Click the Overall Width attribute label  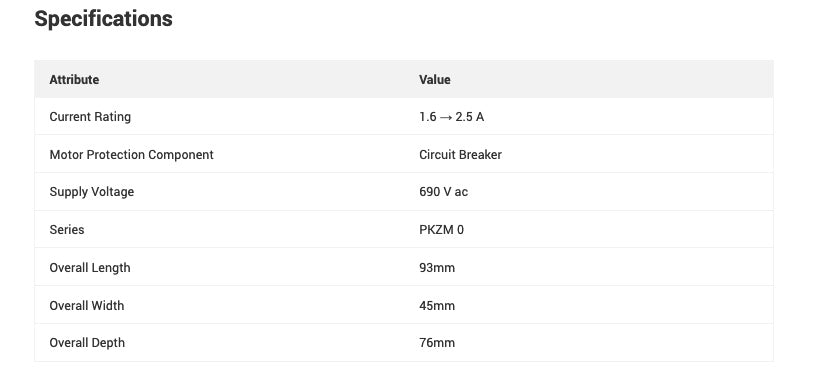(87, 306)
